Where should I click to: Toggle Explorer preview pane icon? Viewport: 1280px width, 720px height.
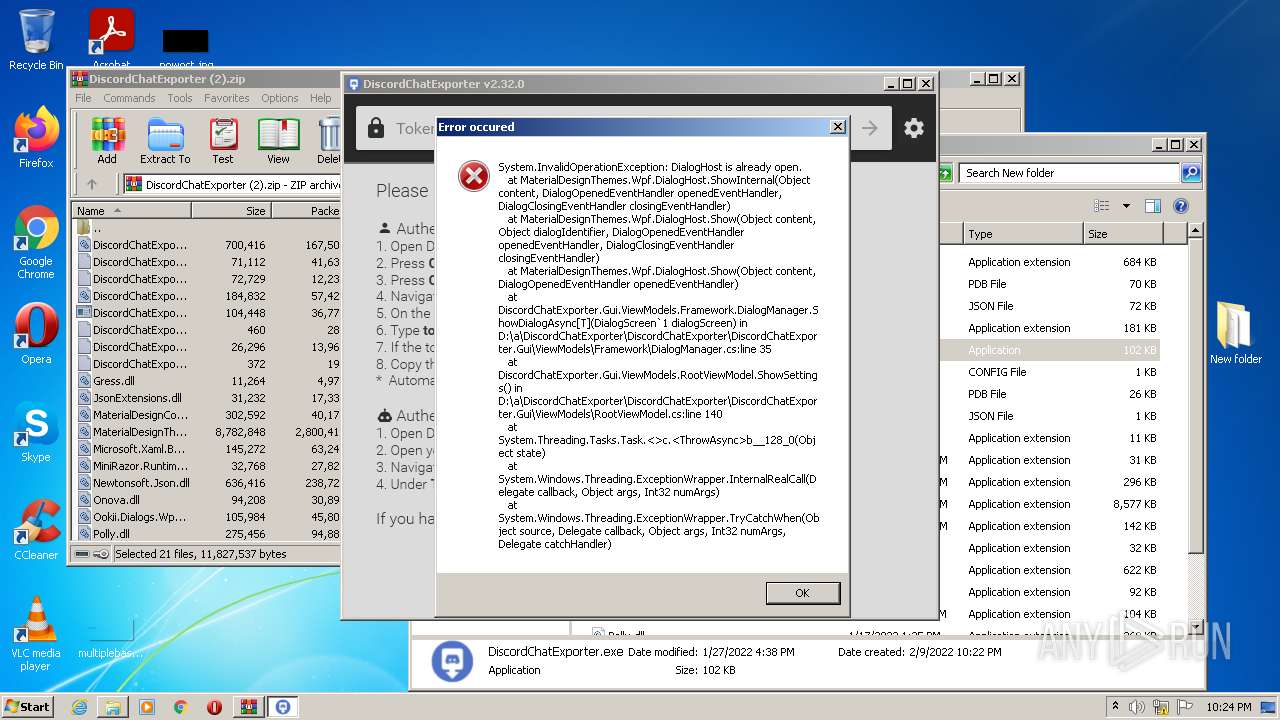tap(1152, 206)
